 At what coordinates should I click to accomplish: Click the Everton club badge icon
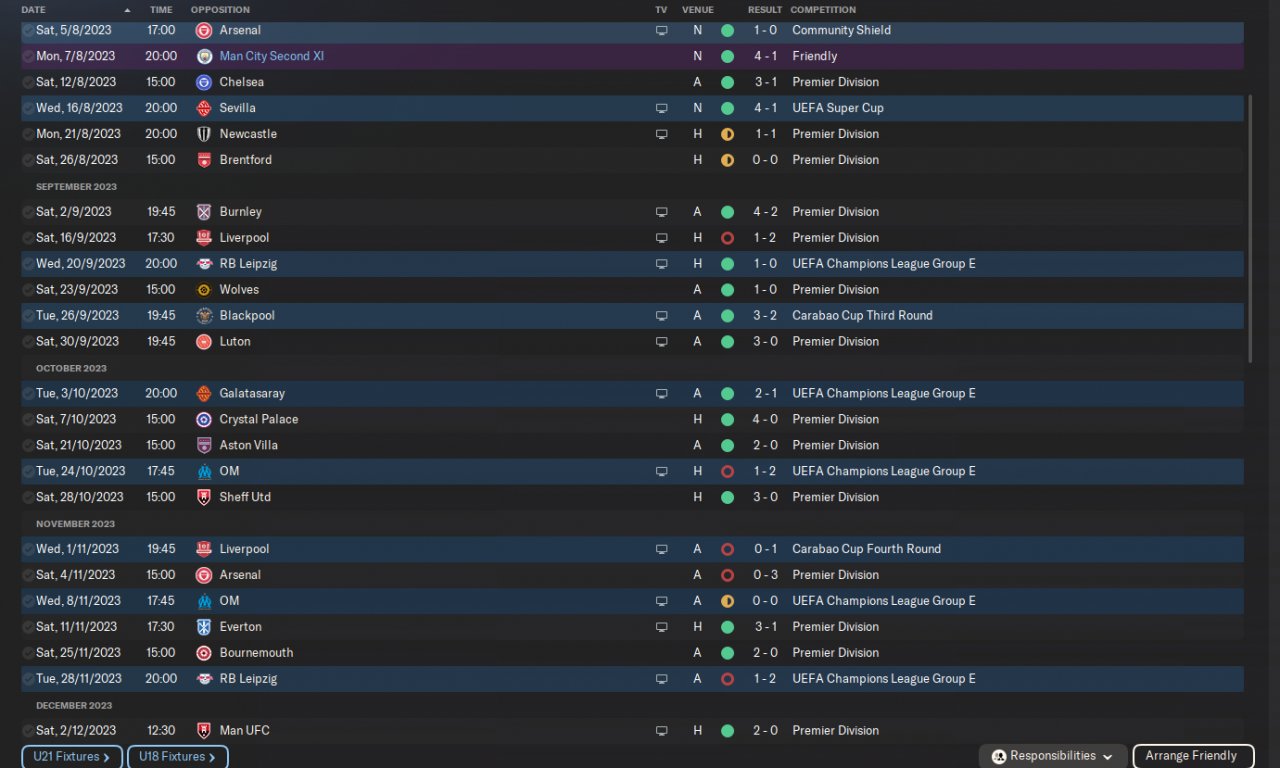[x=204, y=627]
